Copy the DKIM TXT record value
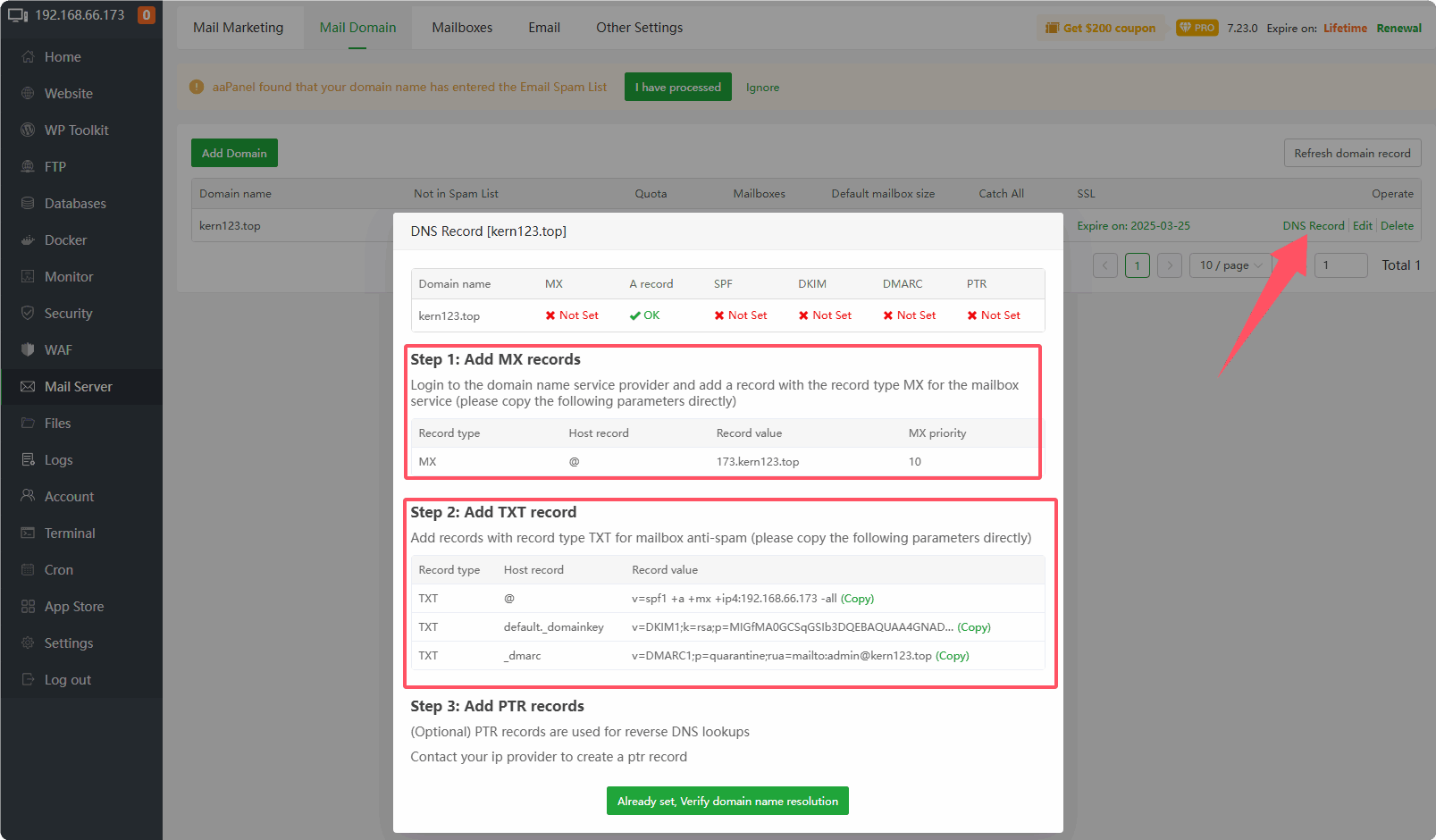The image size is (1436, 840). click(x=974, y=627)
